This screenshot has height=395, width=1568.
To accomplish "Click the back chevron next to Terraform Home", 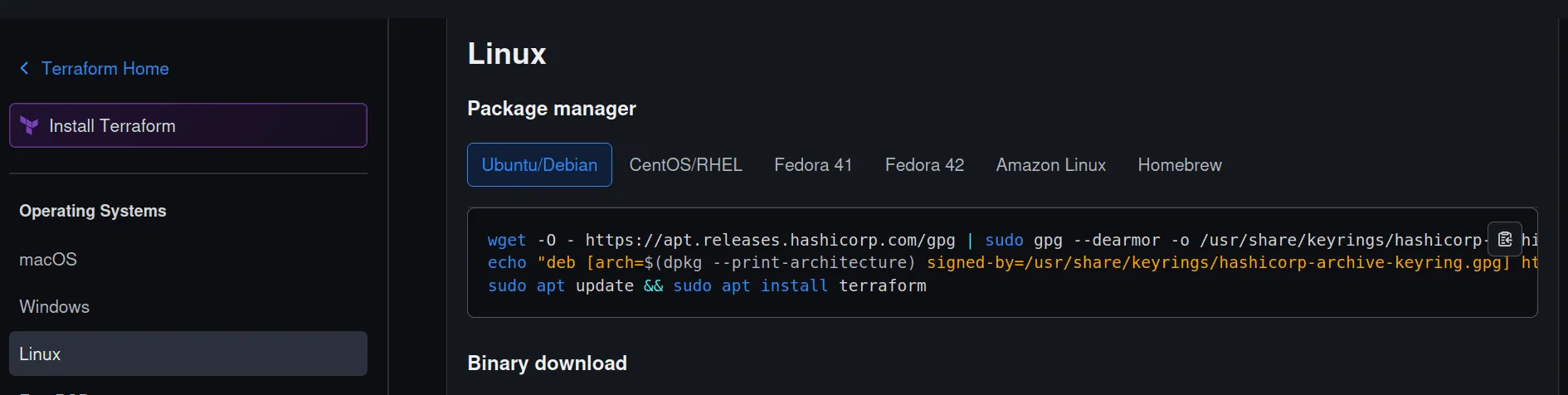I will coord(24,68).
